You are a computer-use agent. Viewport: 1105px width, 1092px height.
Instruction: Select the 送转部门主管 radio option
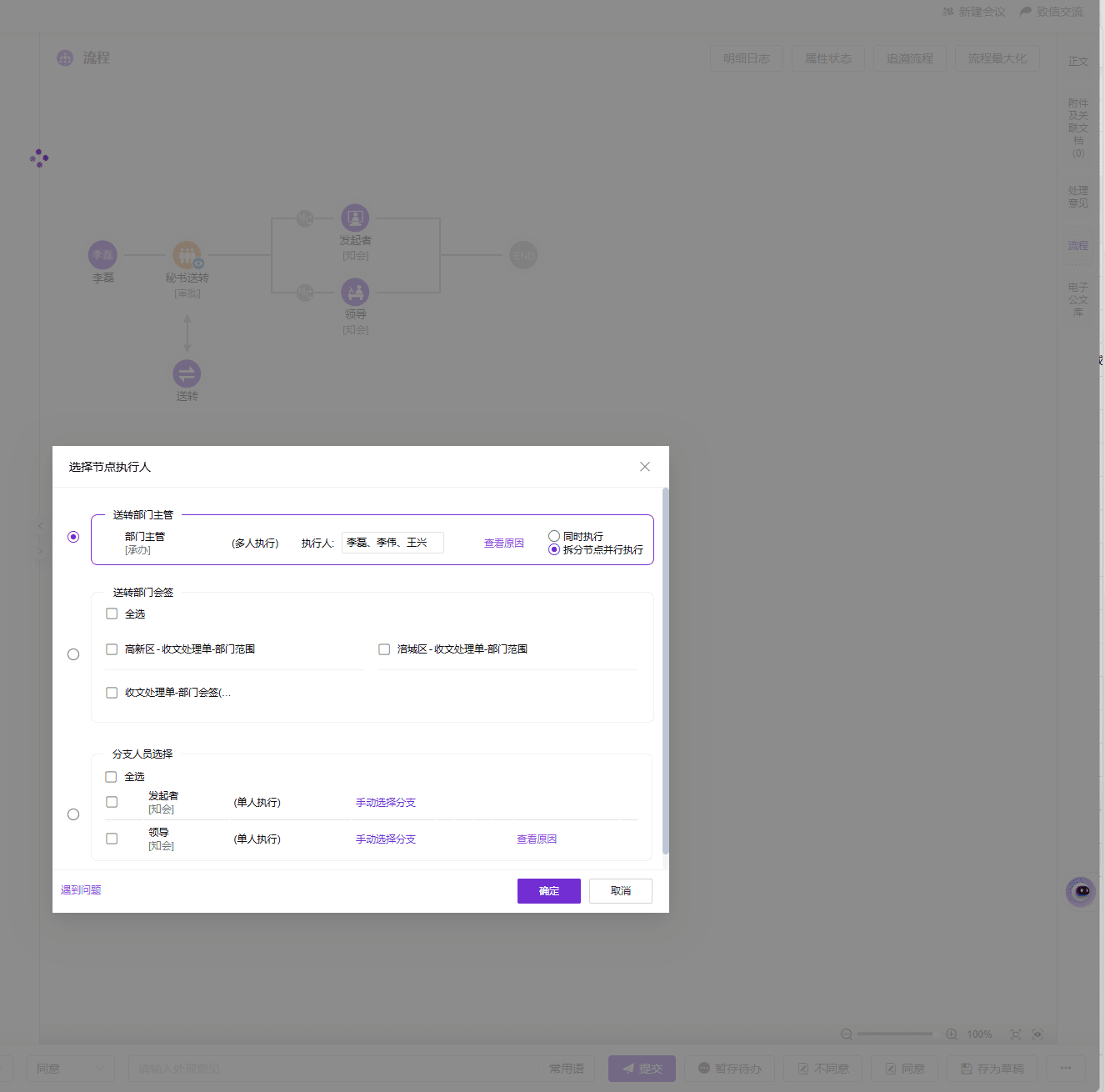[73, 537]
